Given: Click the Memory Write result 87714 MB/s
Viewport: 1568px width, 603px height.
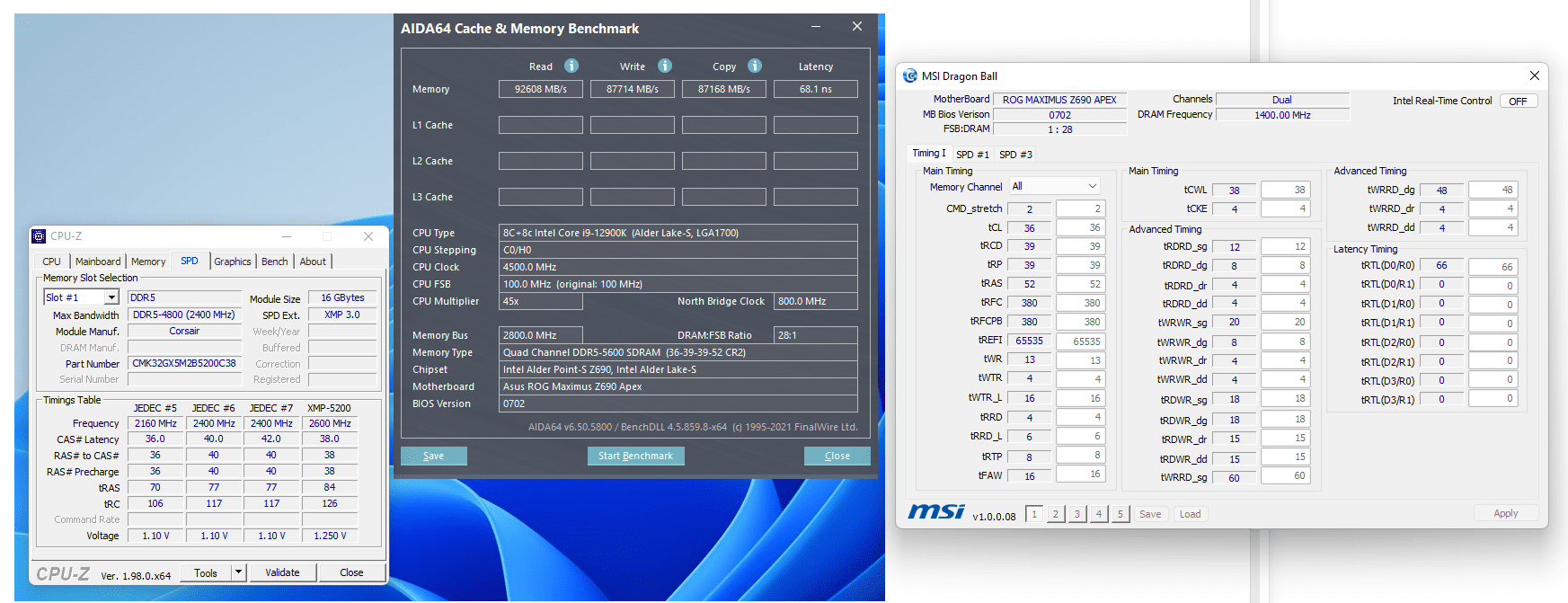Looking at the screenshot, I should pos(633,89).
